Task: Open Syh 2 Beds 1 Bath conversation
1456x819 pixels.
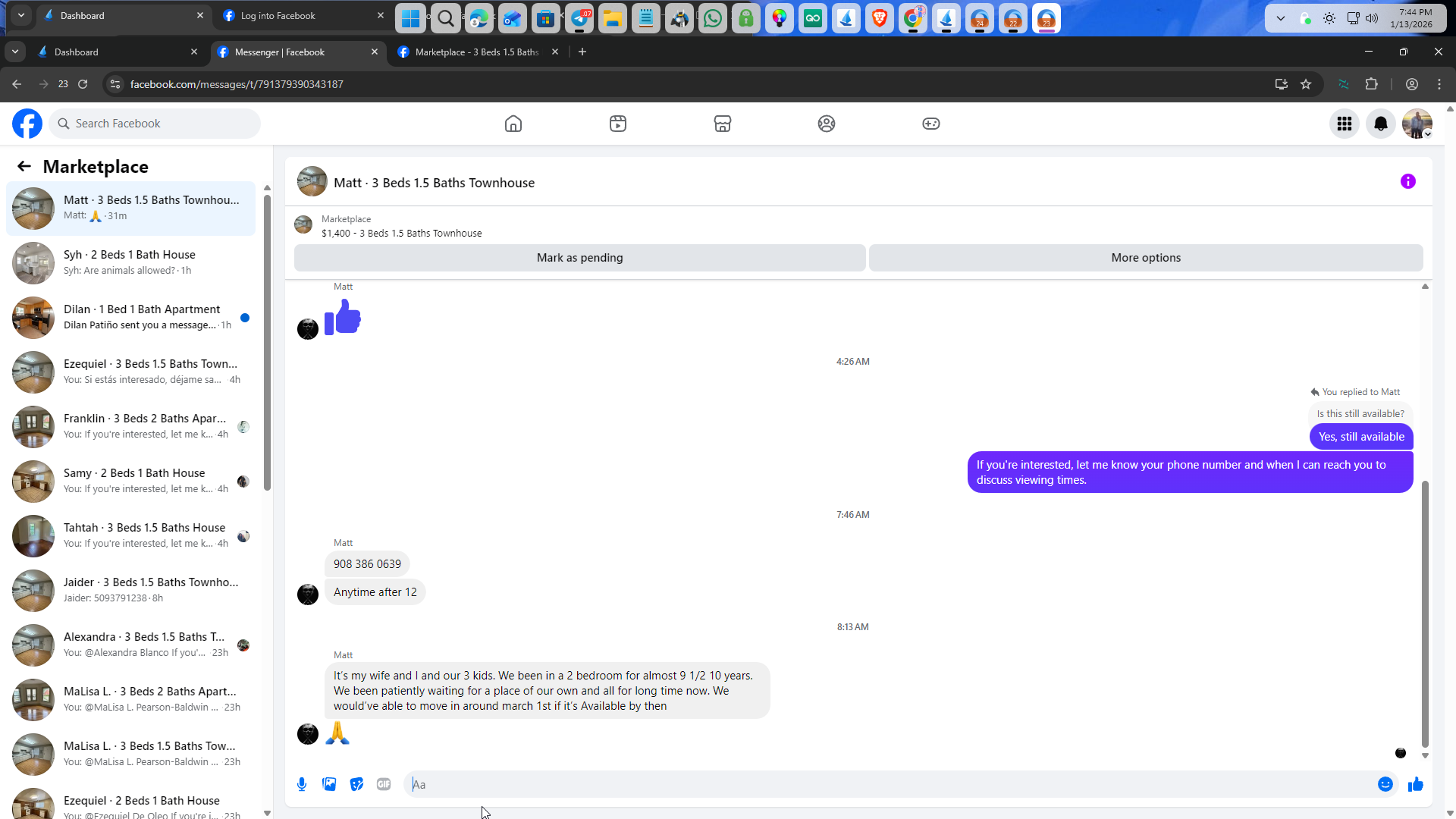Action: tap(130, 262)
